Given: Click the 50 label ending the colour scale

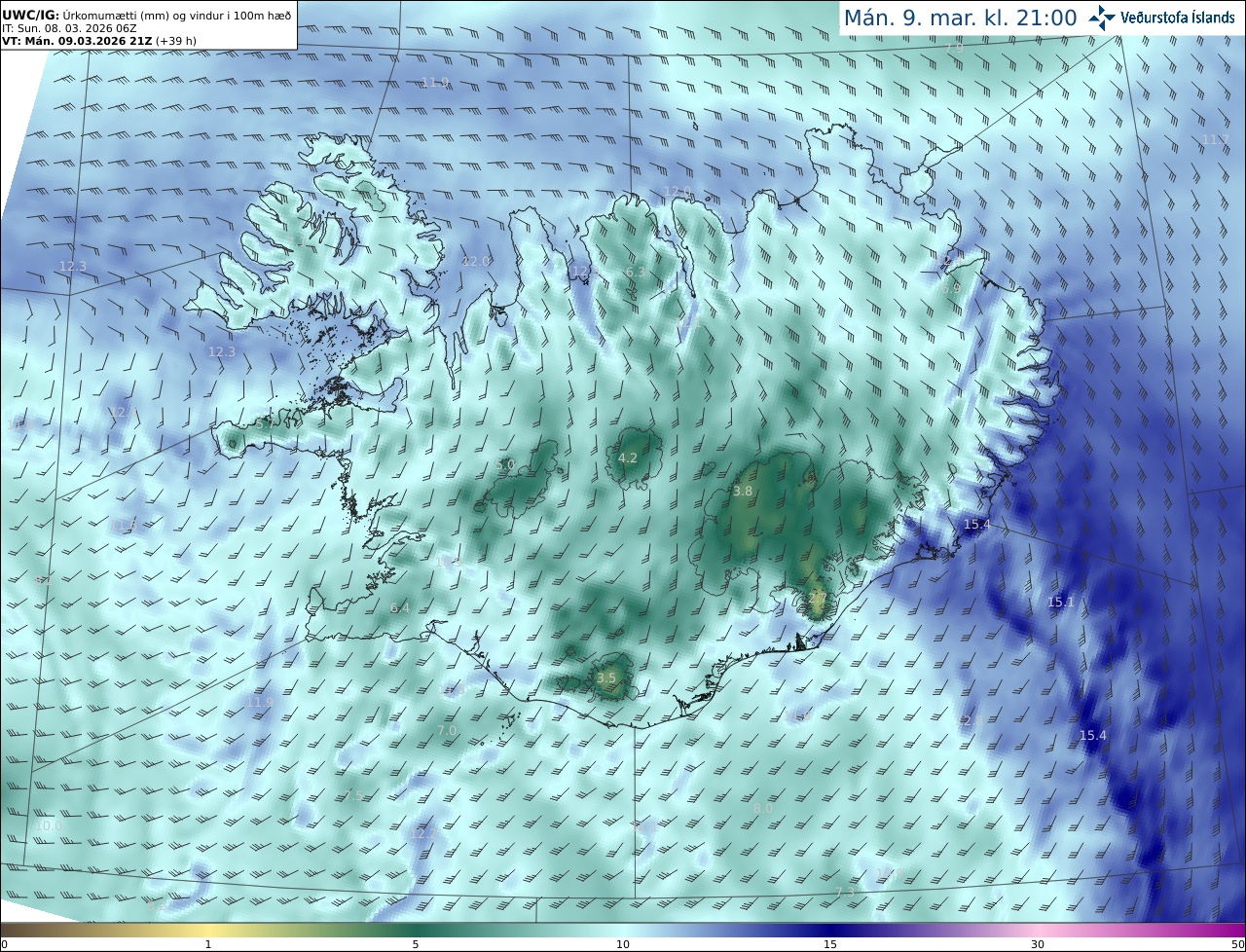Looking at the screenshot, I should click(x=1237, y=944).
